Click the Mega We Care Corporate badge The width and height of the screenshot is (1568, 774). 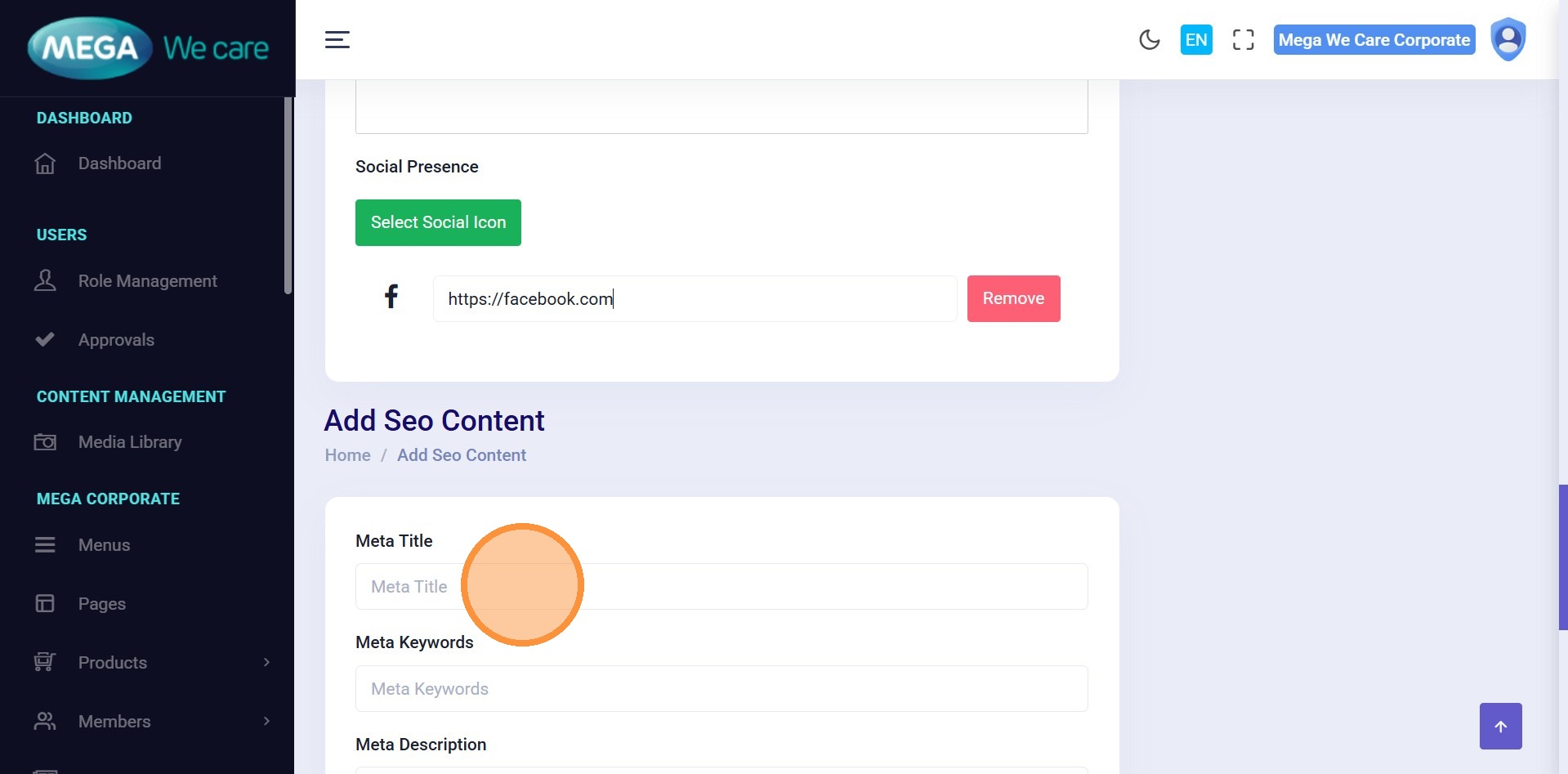click(1374, 39)
